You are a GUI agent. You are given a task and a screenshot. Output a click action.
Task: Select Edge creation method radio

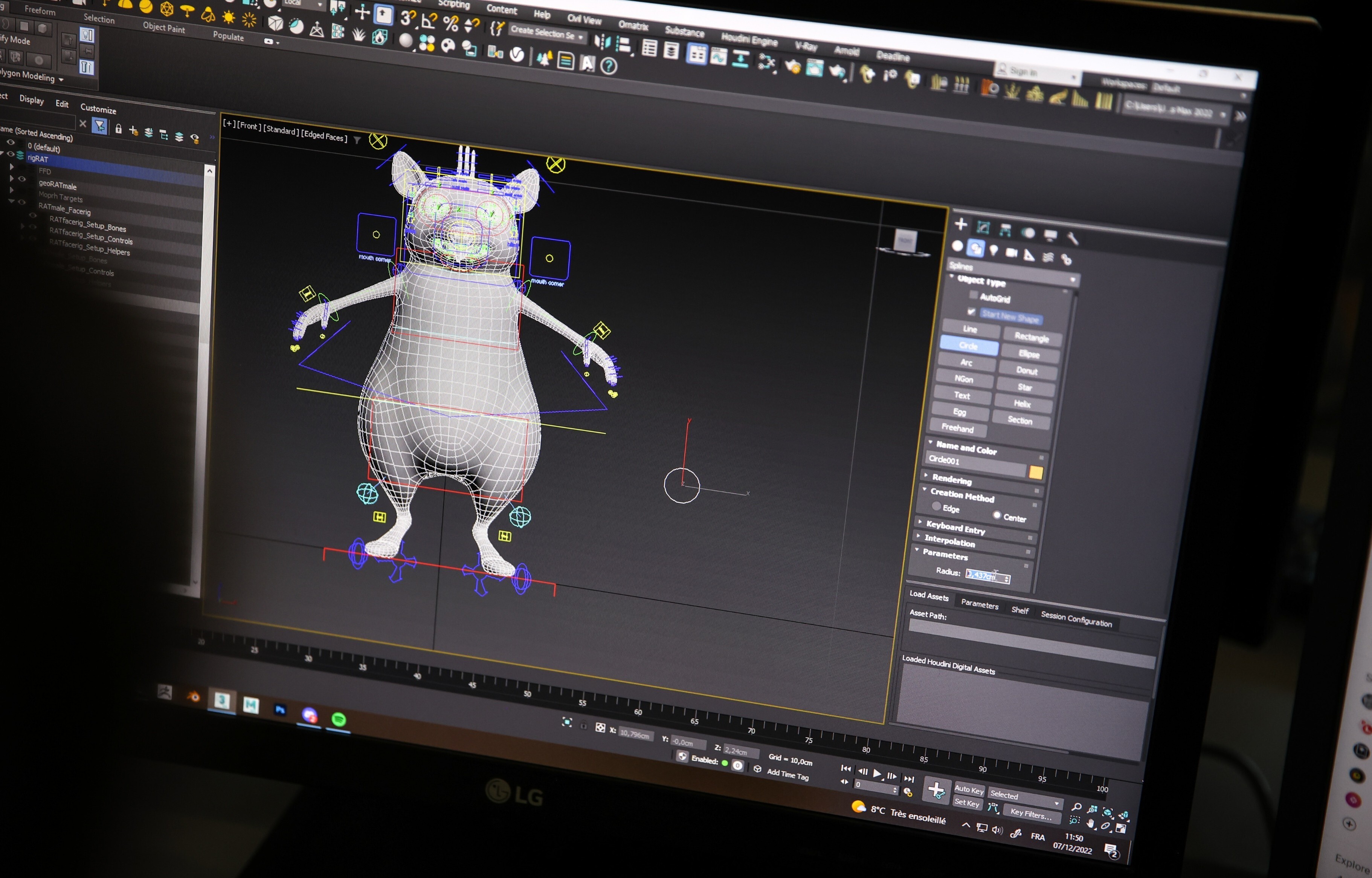pyautogui.click(x=936, y=506)
